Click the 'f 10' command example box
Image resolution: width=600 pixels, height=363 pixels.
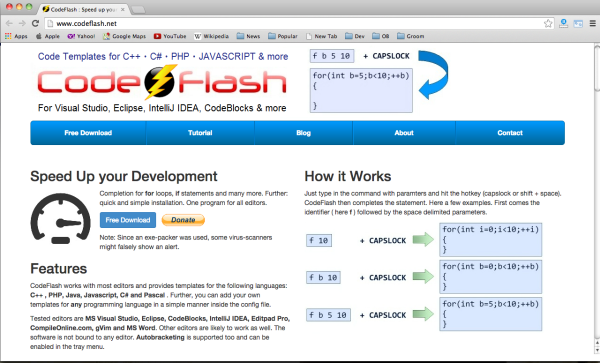pyautogui.click(x=319, y=240)
